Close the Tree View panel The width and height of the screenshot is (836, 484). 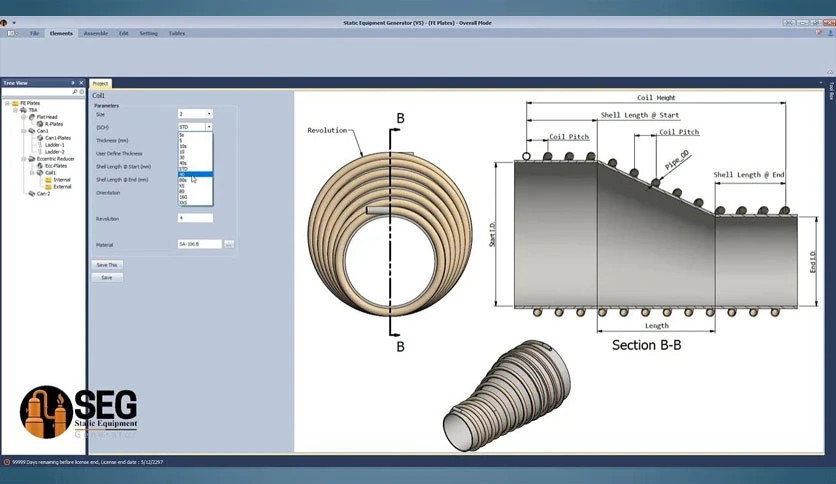pyautogui.click(x=81, y=83)
